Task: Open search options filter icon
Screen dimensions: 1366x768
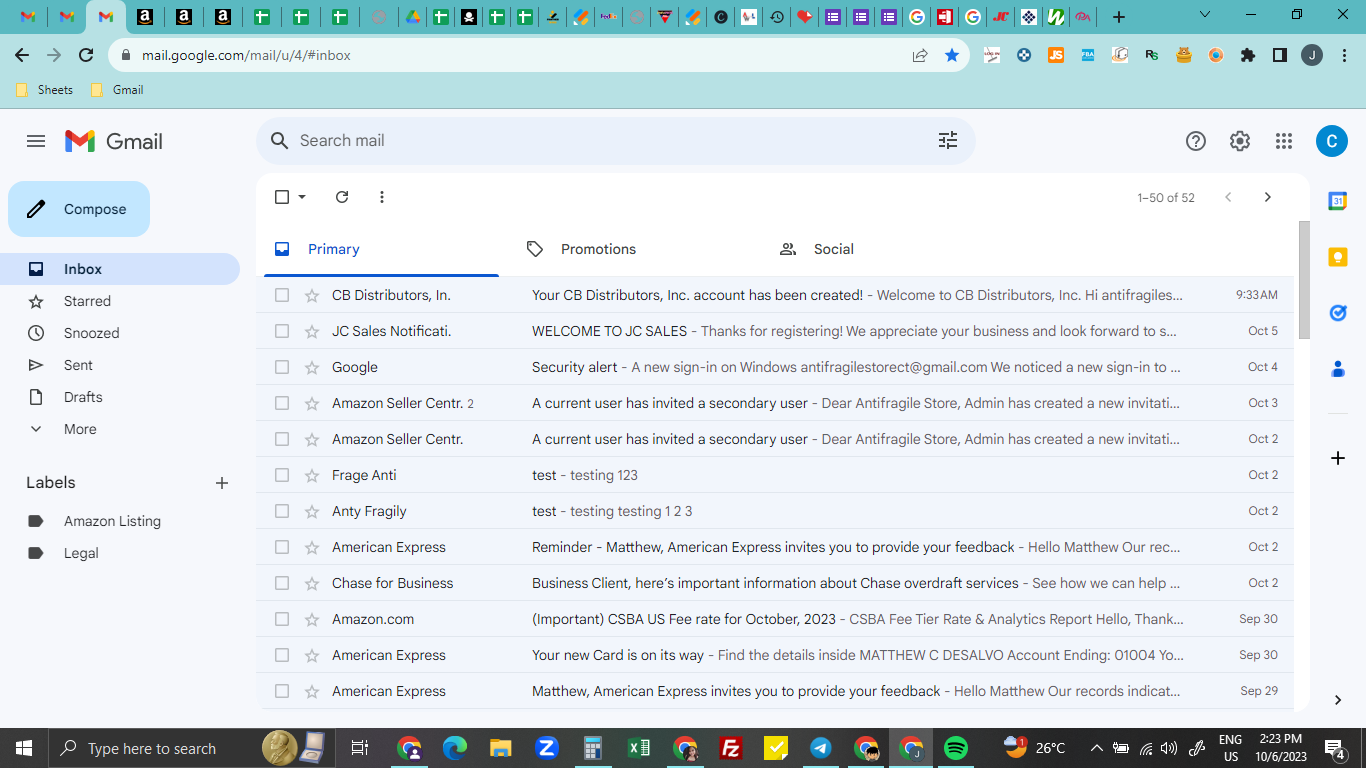Action: [x=948, y=141]
